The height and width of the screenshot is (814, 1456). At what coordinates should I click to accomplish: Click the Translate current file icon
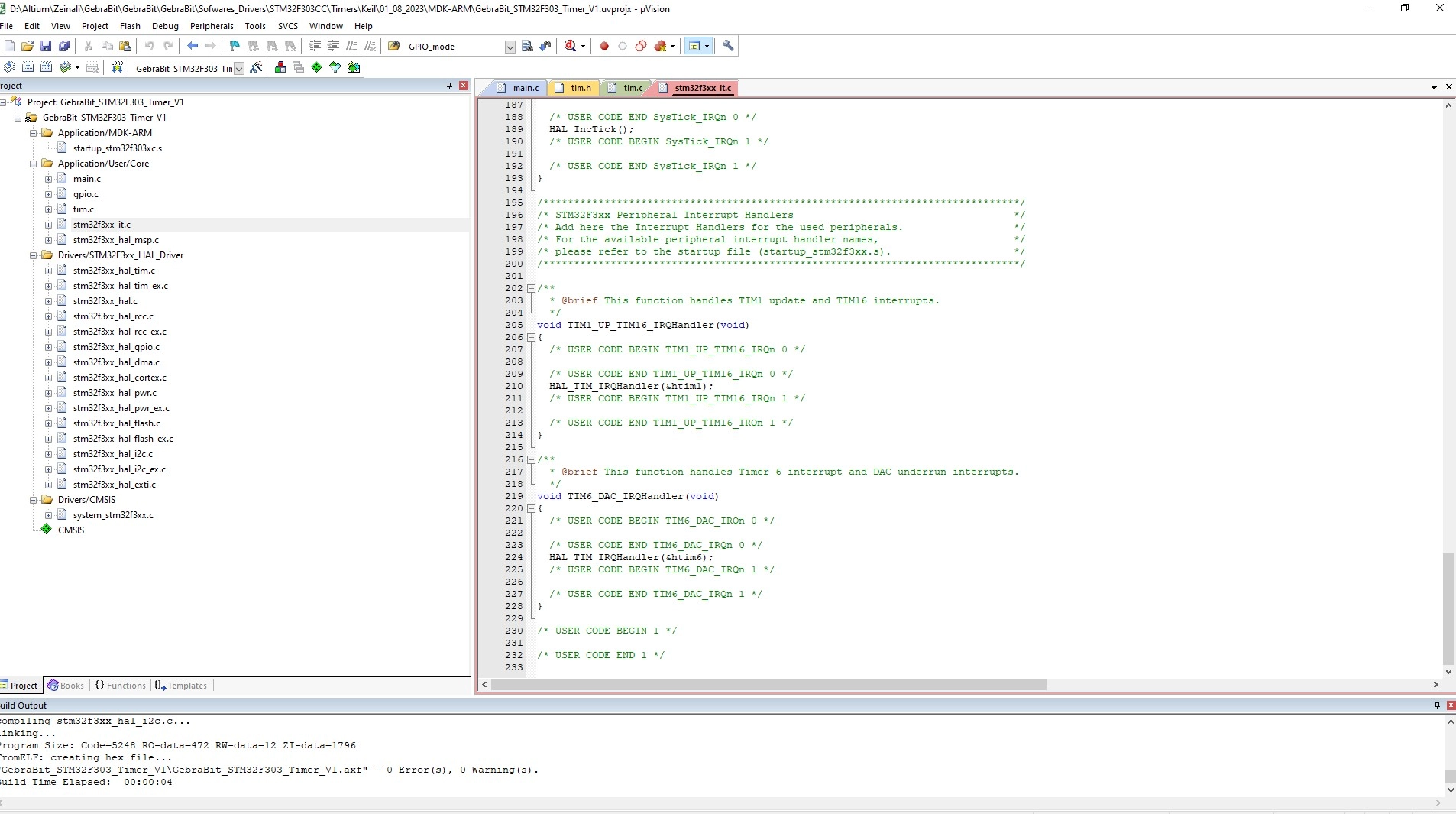pyautogui.click(x=9, y=67)
